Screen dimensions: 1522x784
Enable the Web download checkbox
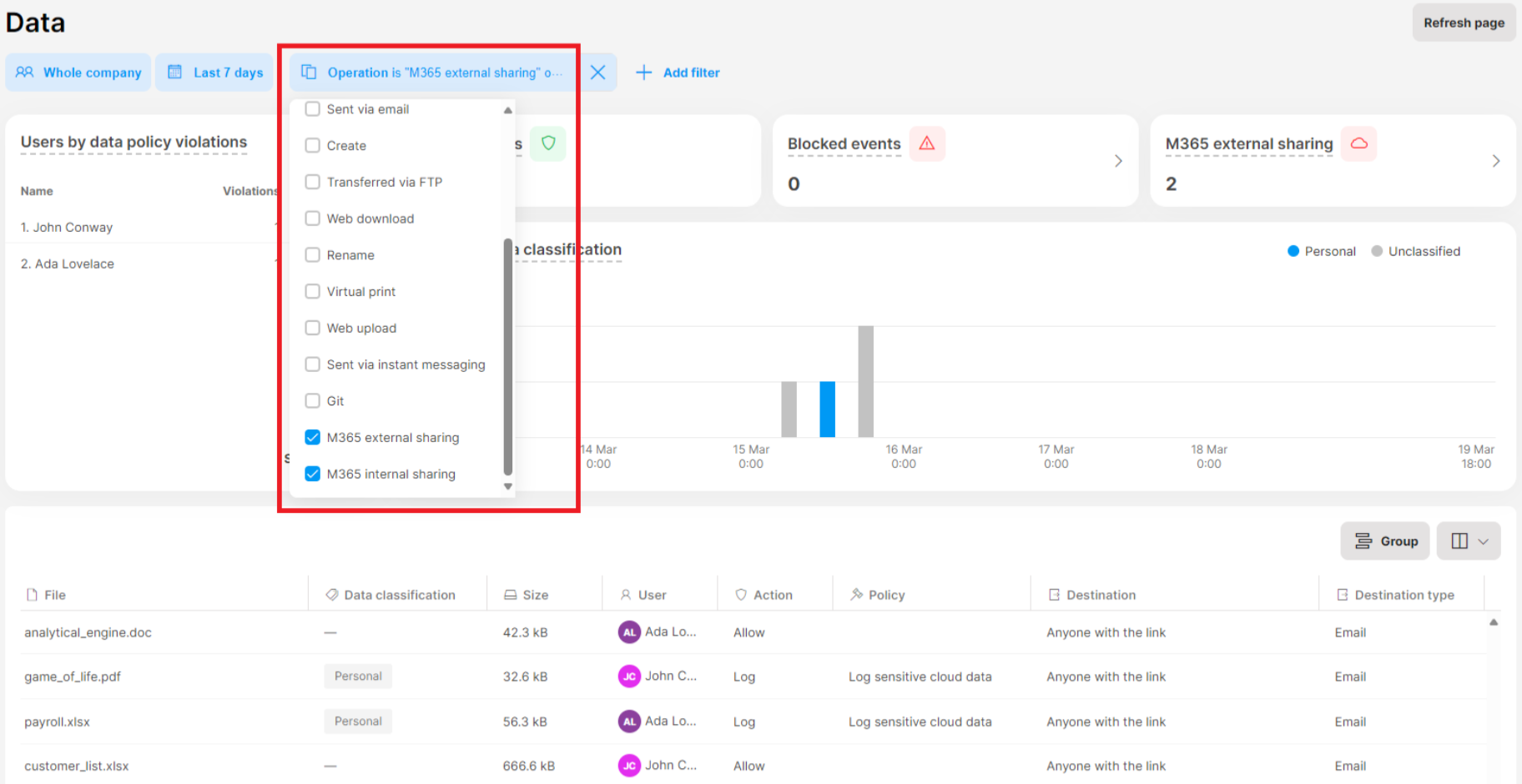312,218
